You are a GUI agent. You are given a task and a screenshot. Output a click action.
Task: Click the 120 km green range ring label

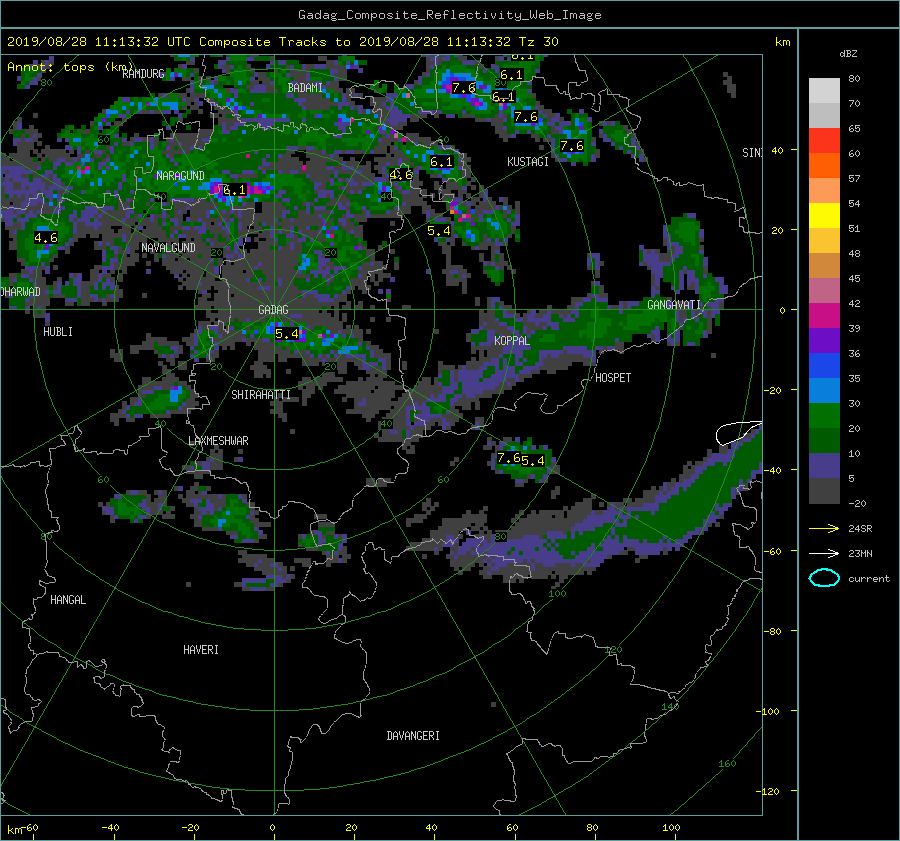(x=614, y=650)
